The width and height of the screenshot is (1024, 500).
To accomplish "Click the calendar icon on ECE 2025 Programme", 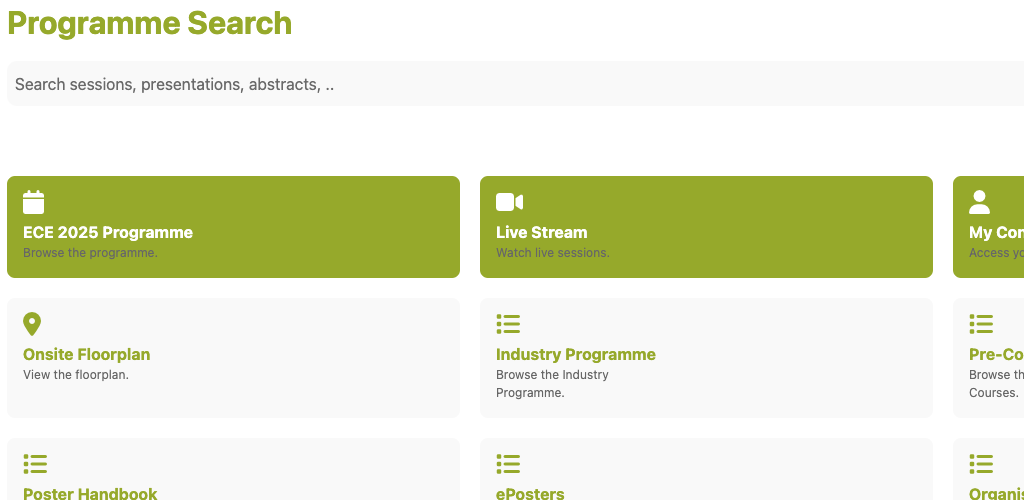I will [34, 202].
